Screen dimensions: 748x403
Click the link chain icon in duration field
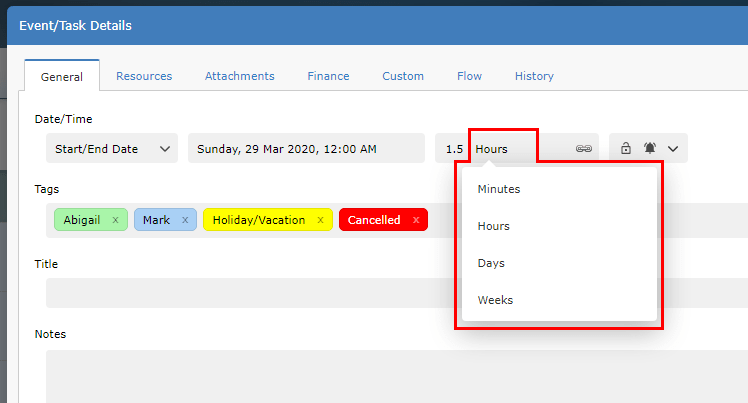(583, 149)
